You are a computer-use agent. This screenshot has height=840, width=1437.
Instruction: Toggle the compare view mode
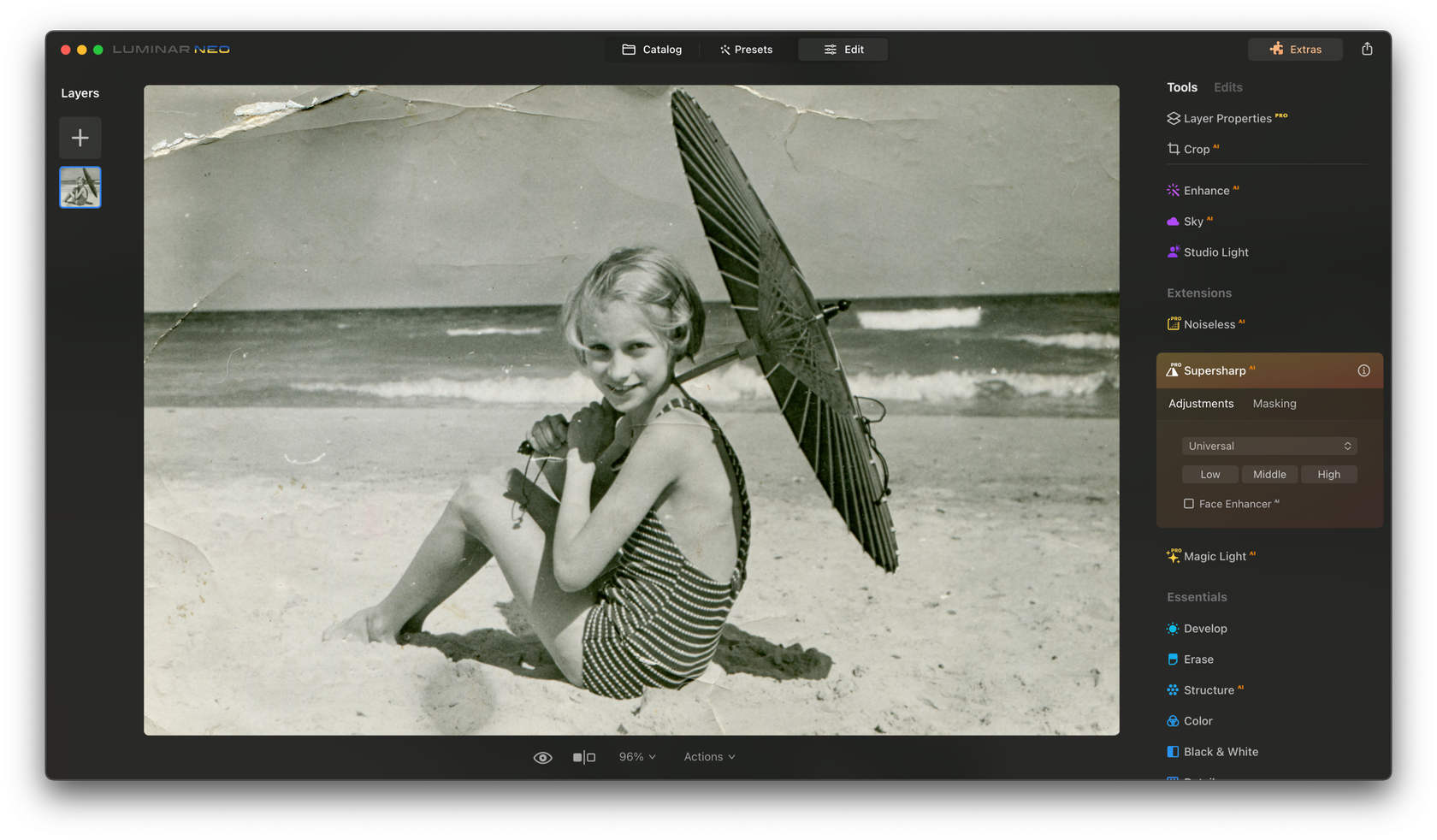pos(585,756)
